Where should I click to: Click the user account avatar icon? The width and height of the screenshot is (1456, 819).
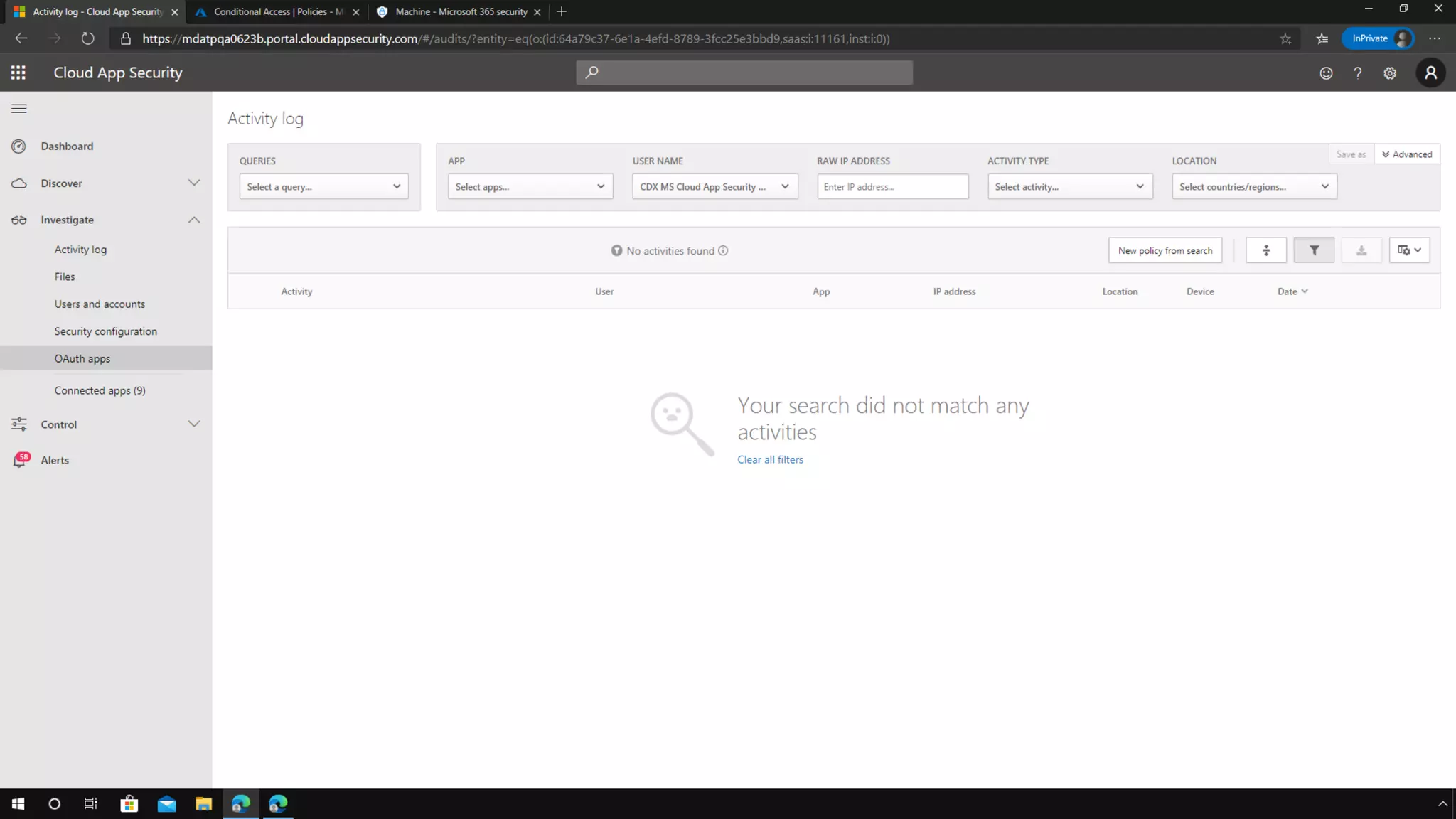1430,73
